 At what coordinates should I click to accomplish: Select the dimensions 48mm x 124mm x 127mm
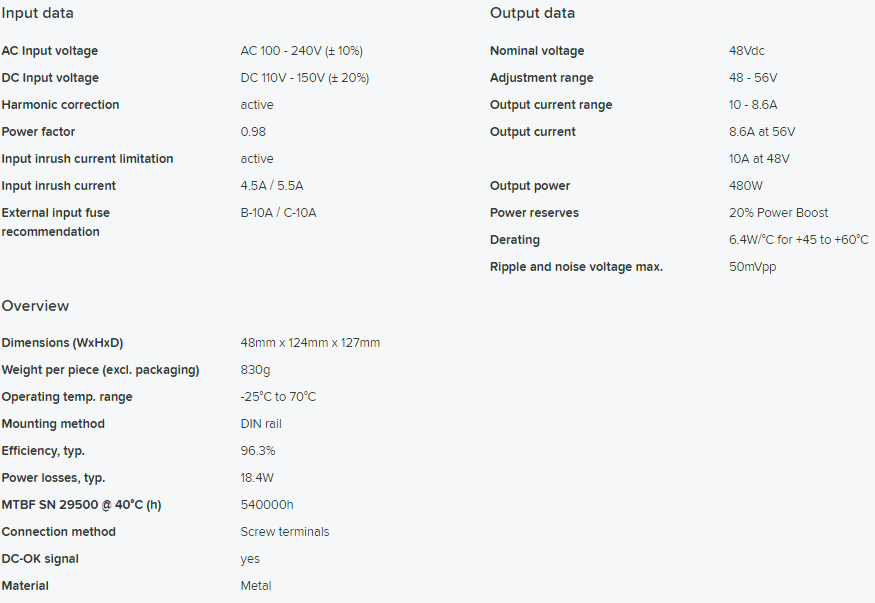click(x=310, y=342)
